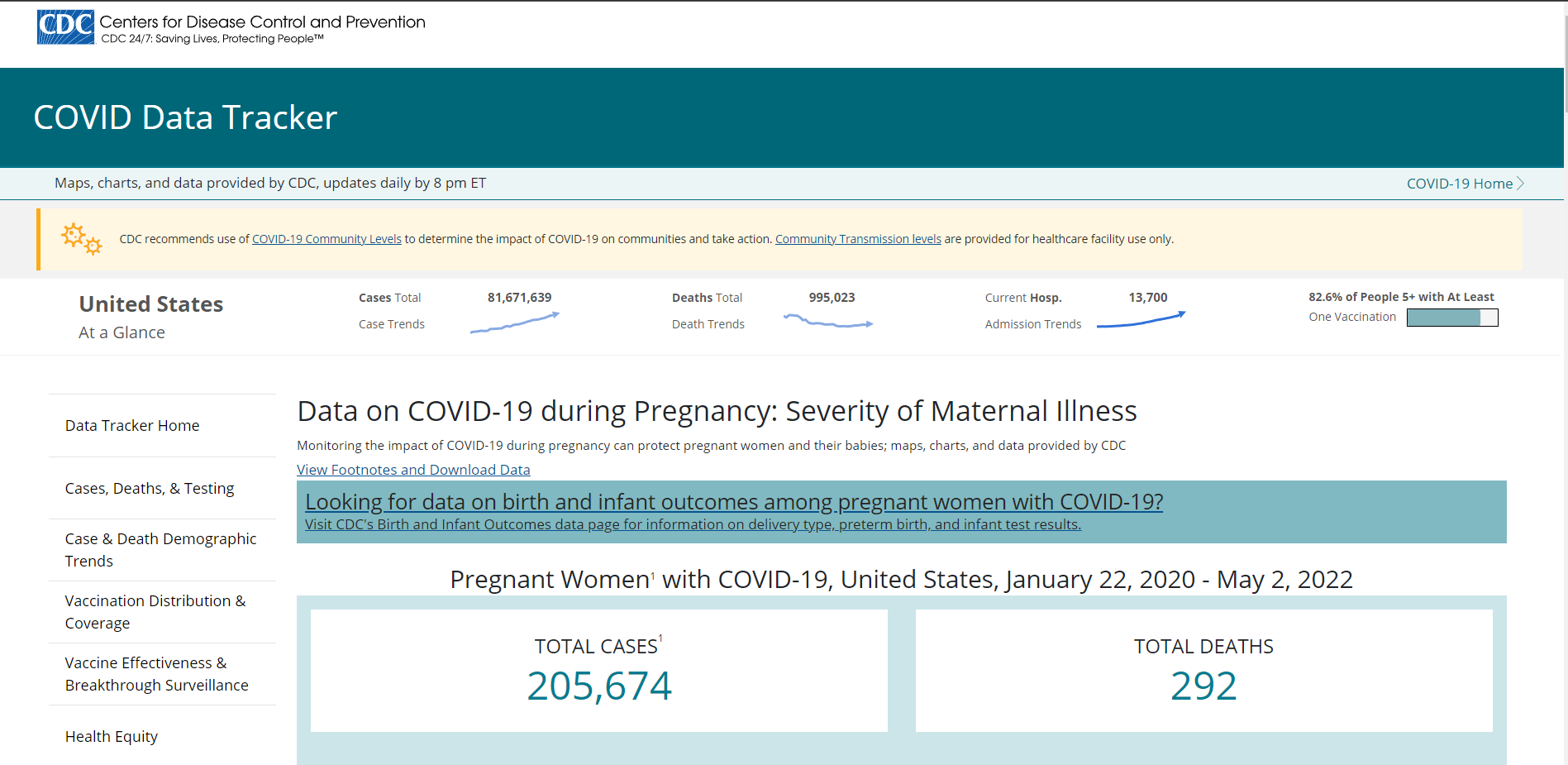The width and height of the screenshot is (1568, 765).
Task: Open COVID-19 Community Levels link
Action: coord(326,239)
